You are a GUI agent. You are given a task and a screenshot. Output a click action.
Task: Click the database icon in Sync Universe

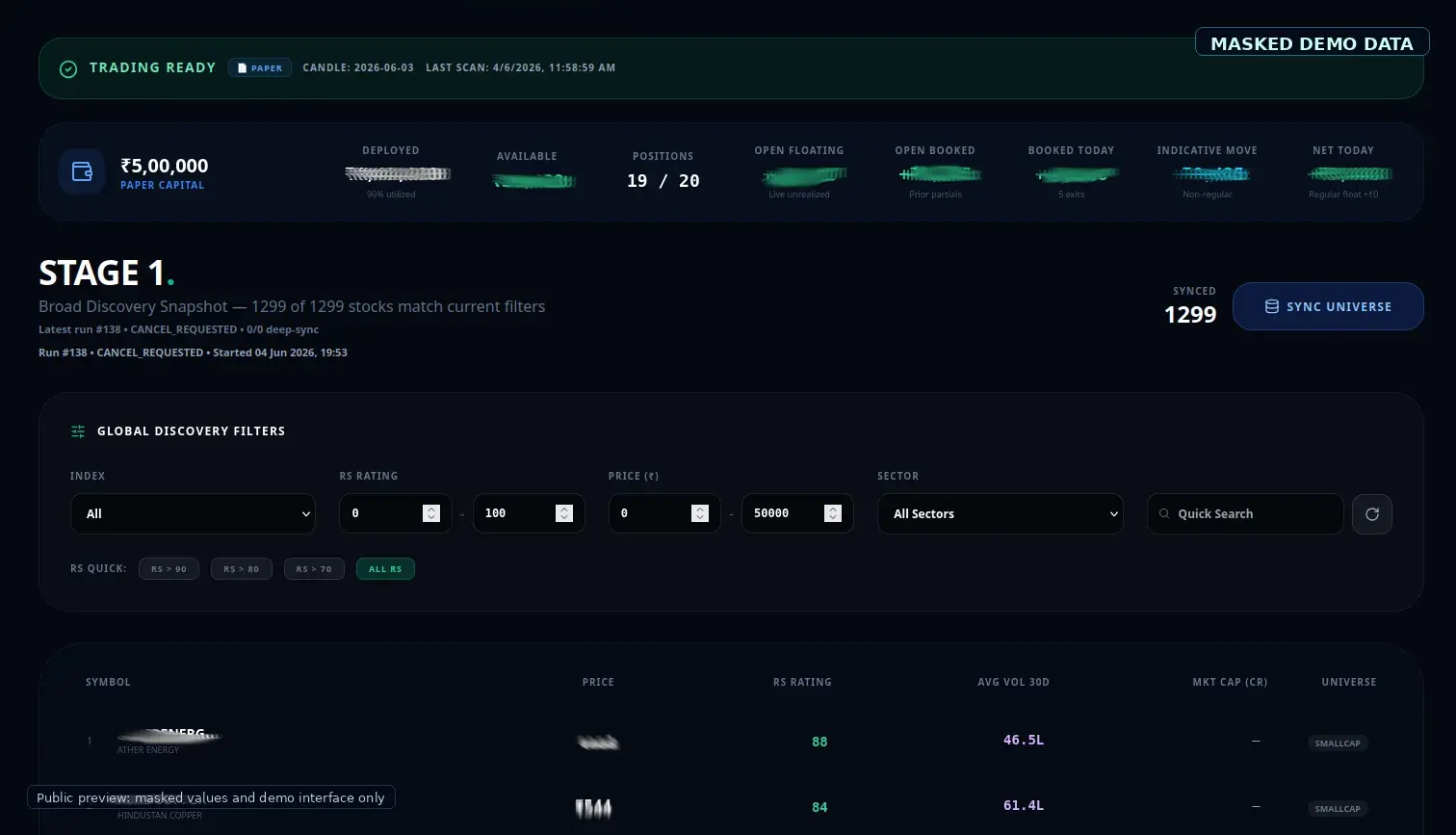(x=1271, y=306)
